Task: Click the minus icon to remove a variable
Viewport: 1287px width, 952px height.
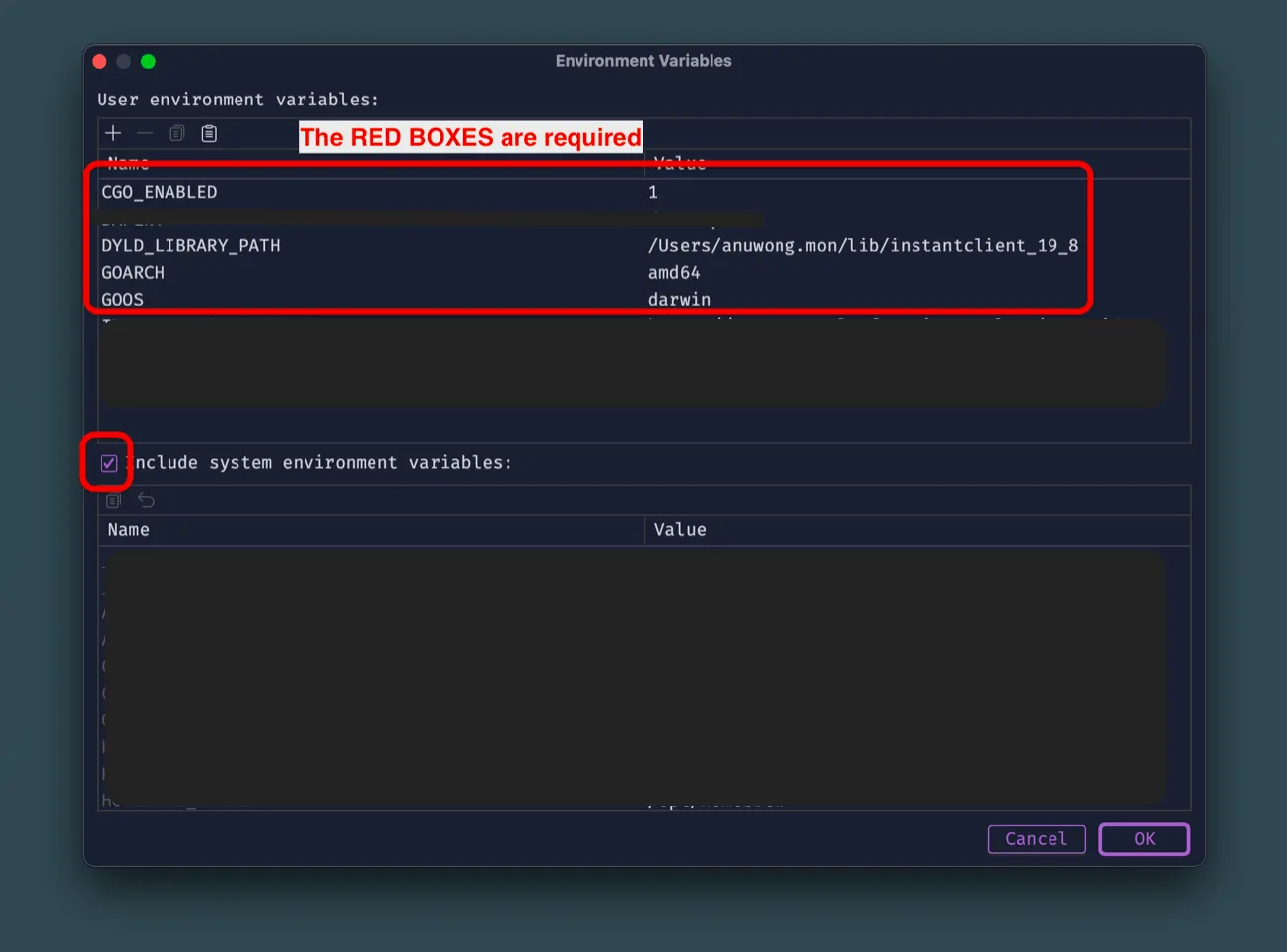Action: pyautogui.click(x=145, y=133)
